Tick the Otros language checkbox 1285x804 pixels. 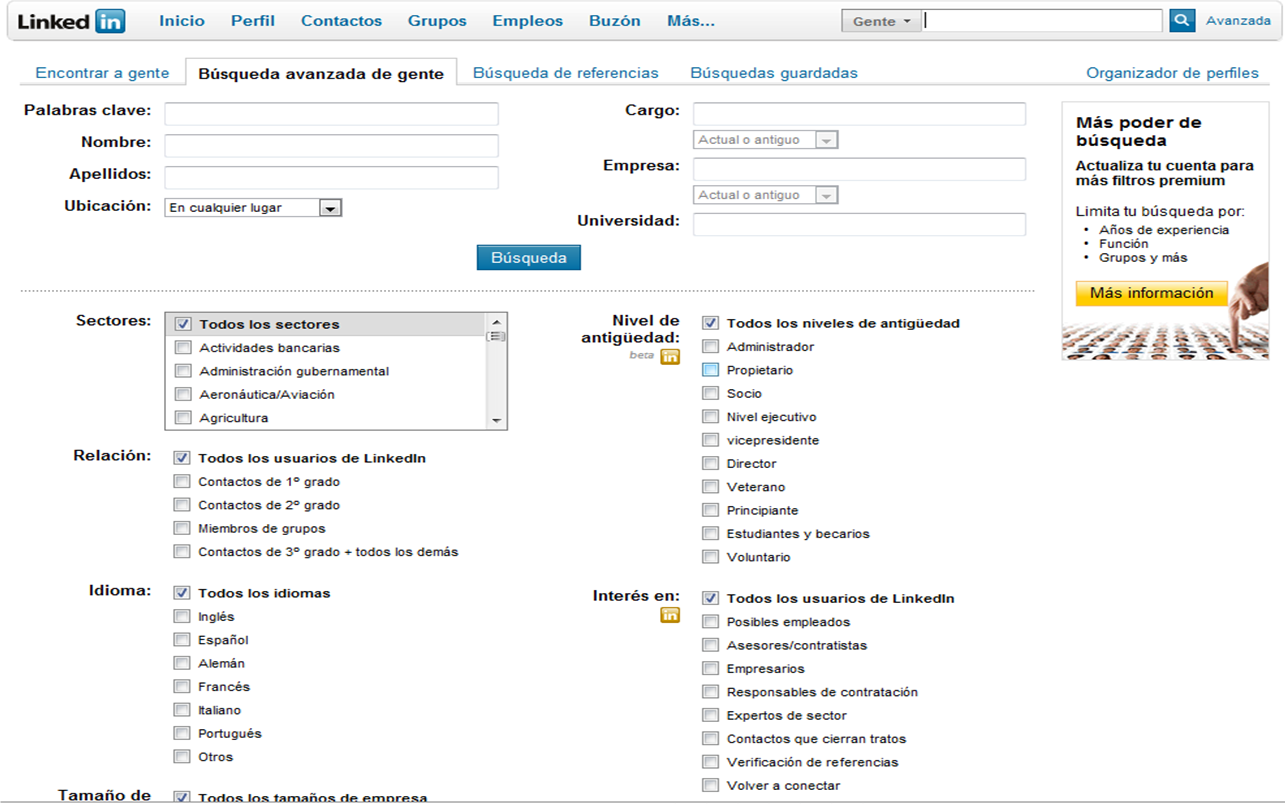tap(182, 757)
